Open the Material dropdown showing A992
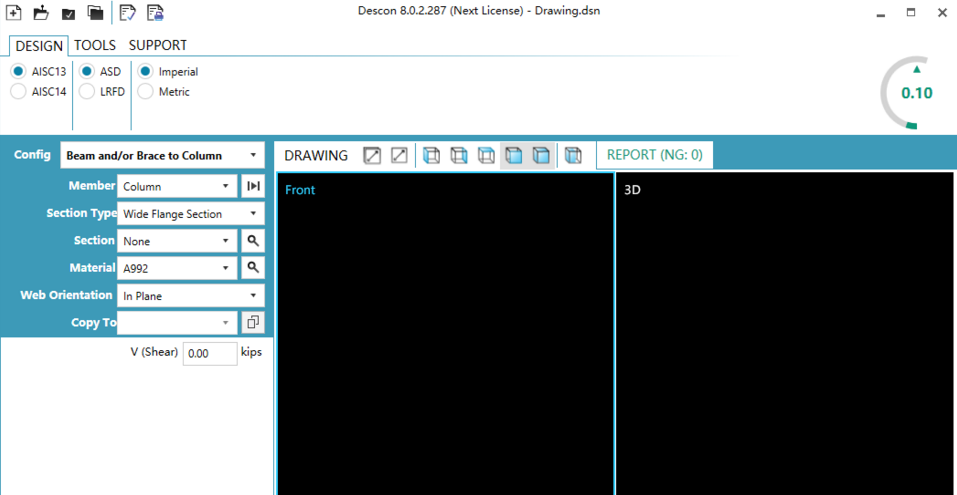 (x=177, y=267)
